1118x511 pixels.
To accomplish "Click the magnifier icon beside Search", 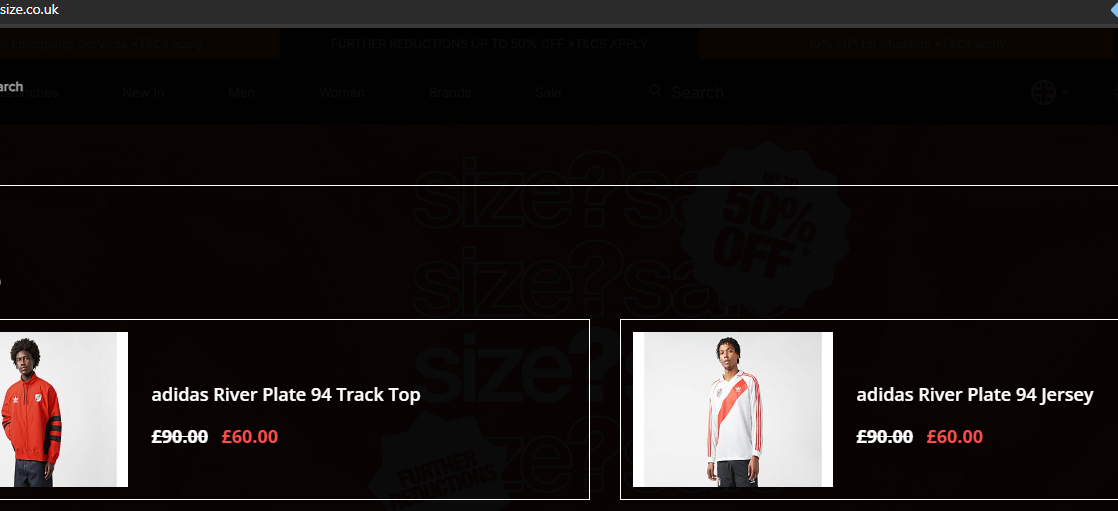I will click(x=655, y=91).
